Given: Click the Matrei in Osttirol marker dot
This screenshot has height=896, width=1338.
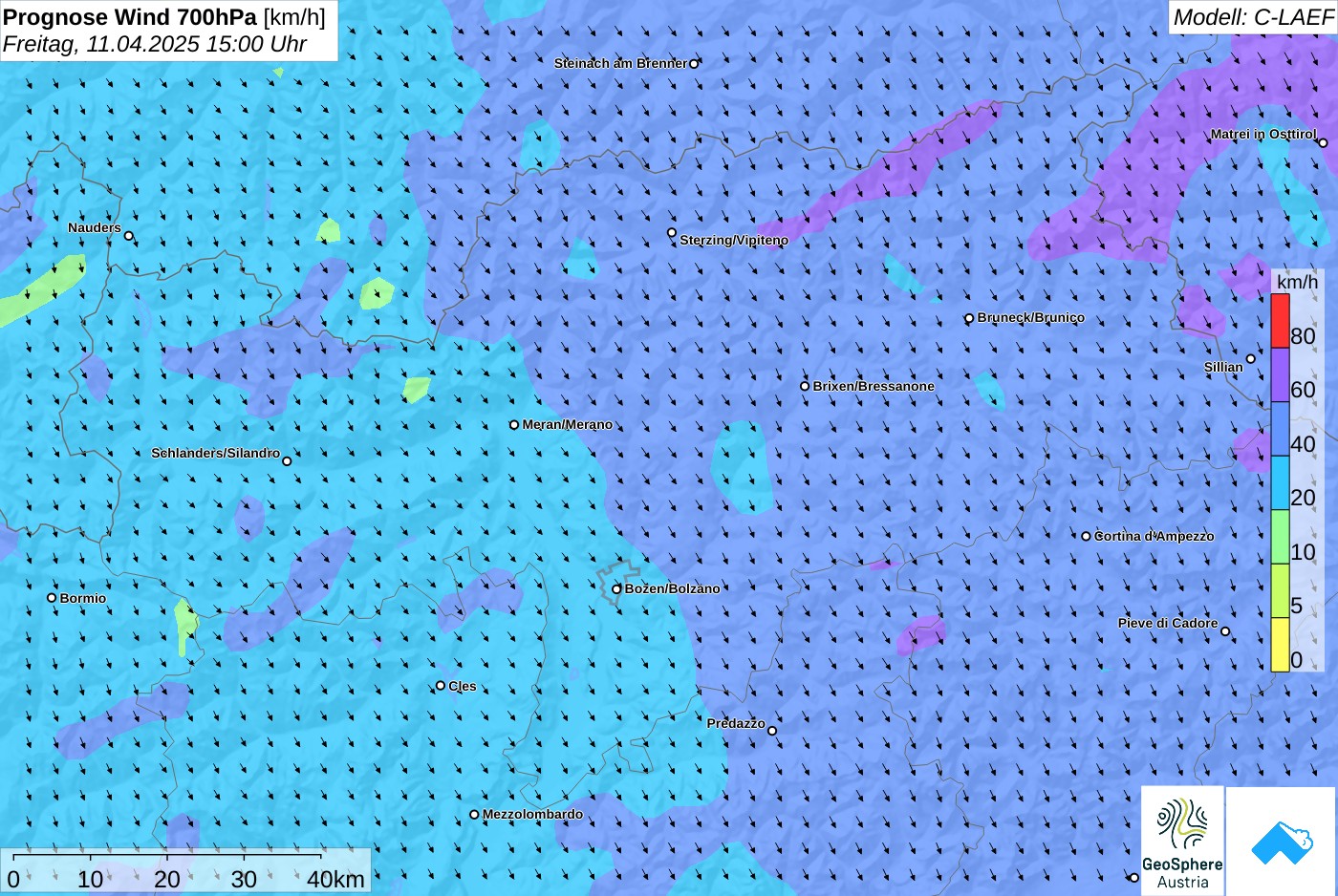Looking at the screenshot, I should (1323, 143).
